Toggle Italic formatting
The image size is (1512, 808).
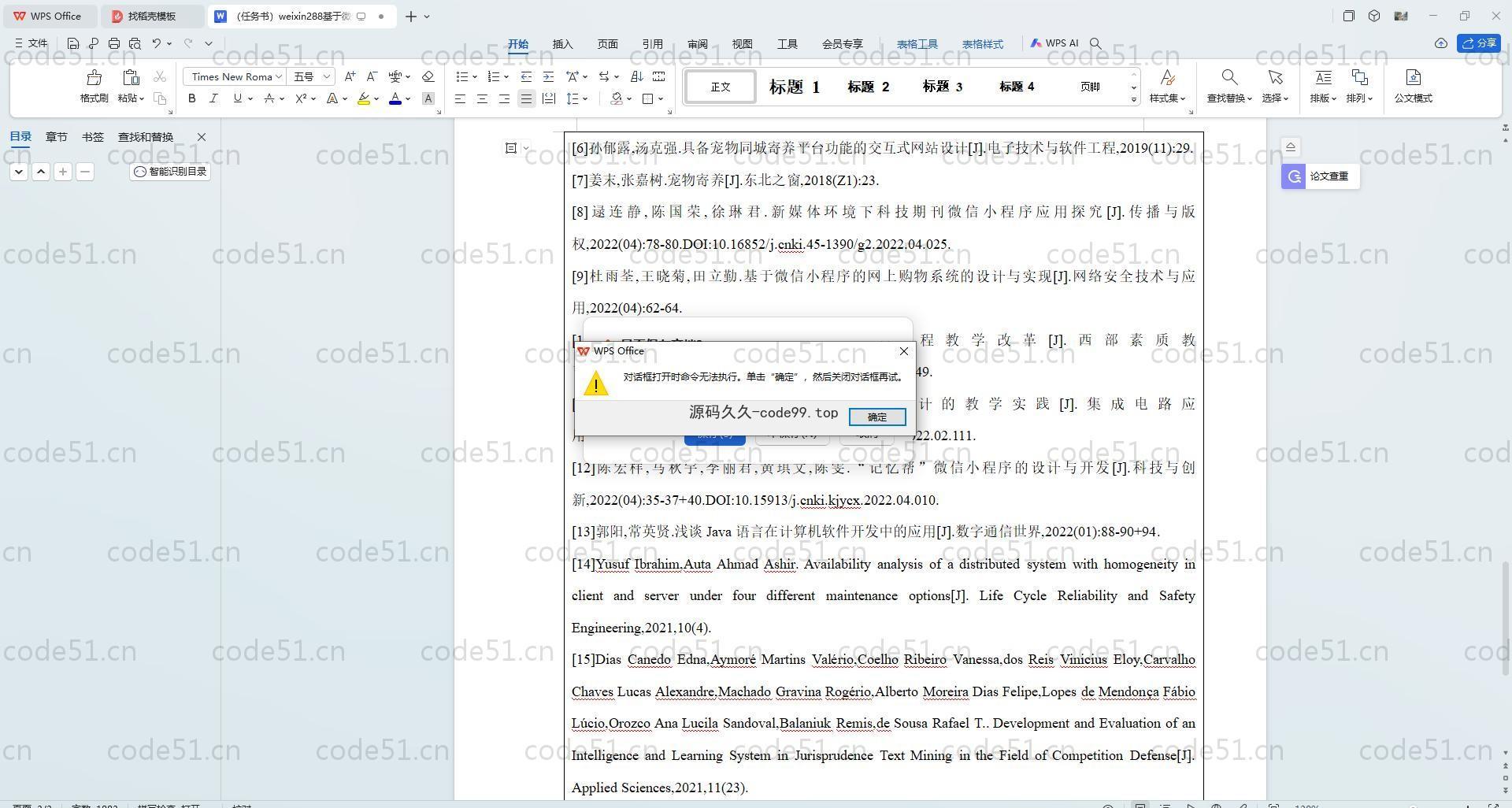[213, 98]
